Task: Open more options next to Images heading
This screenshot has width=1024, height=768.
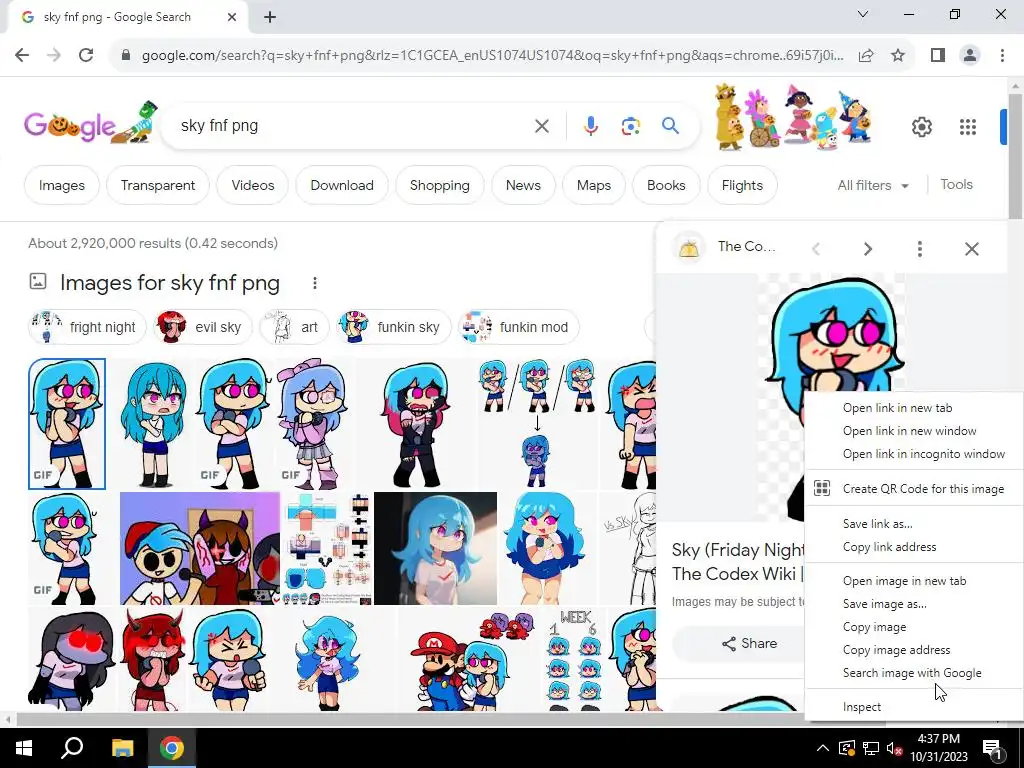Action: click(315, 283)
